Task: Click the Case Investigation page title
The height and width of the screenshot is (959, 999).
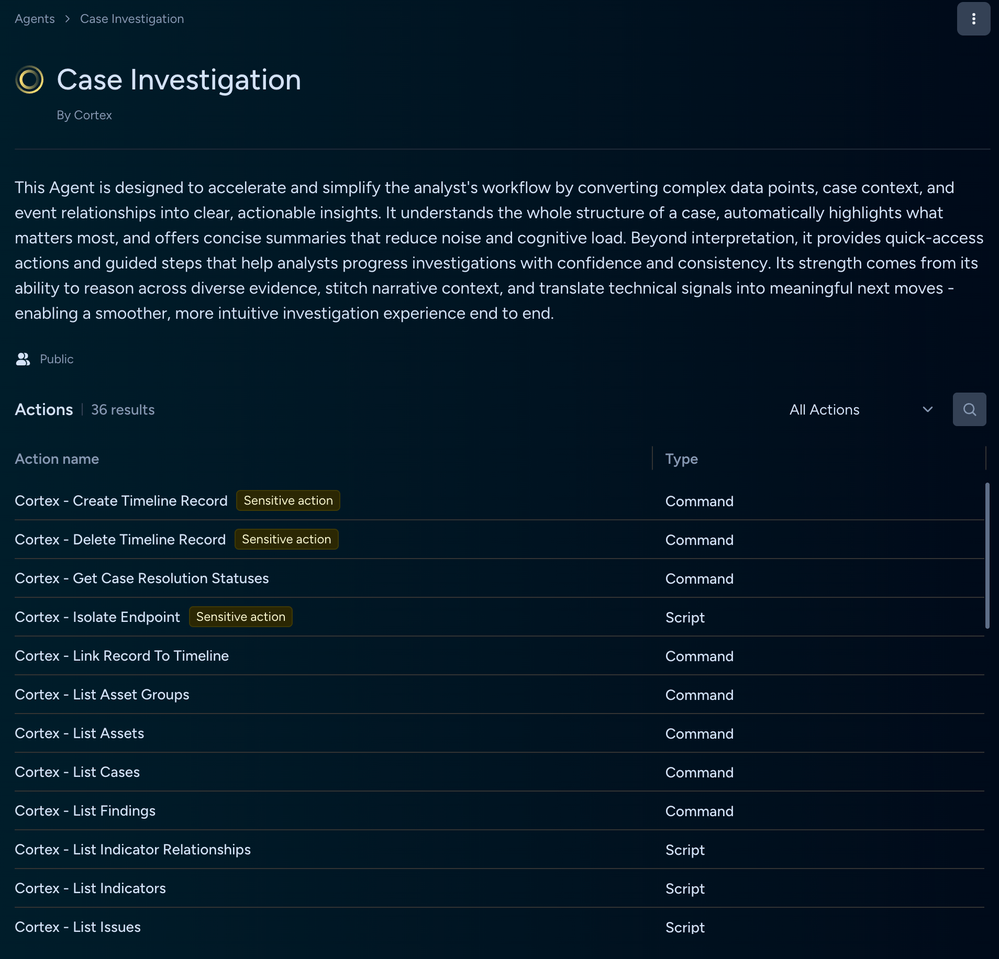Action: coord(179,80)
